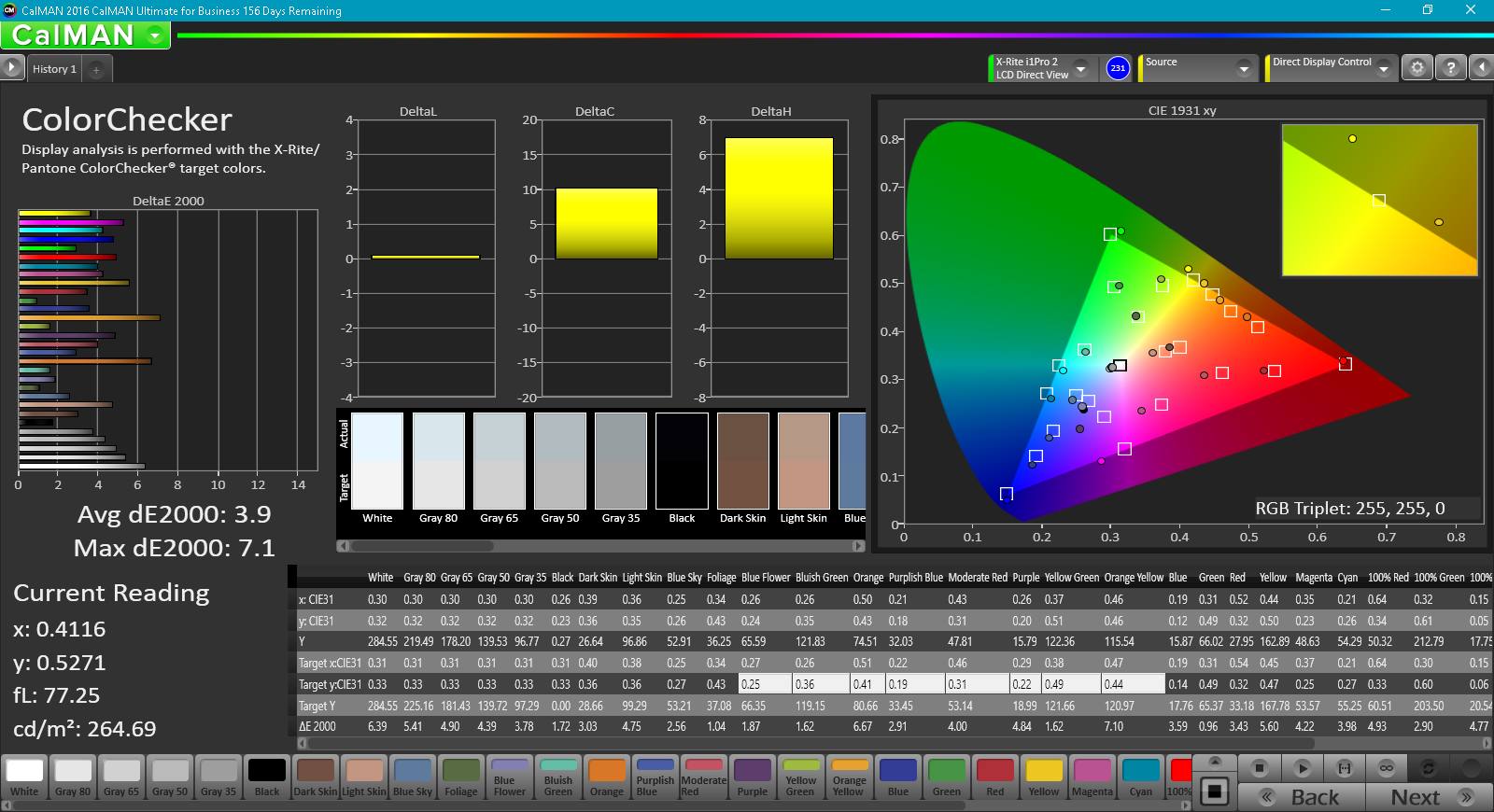Image resolution: width=1494 pixels, height=812 pixels.
Task: Open the settings gear in the top toolbar
Action: [x=1416, y=68]
